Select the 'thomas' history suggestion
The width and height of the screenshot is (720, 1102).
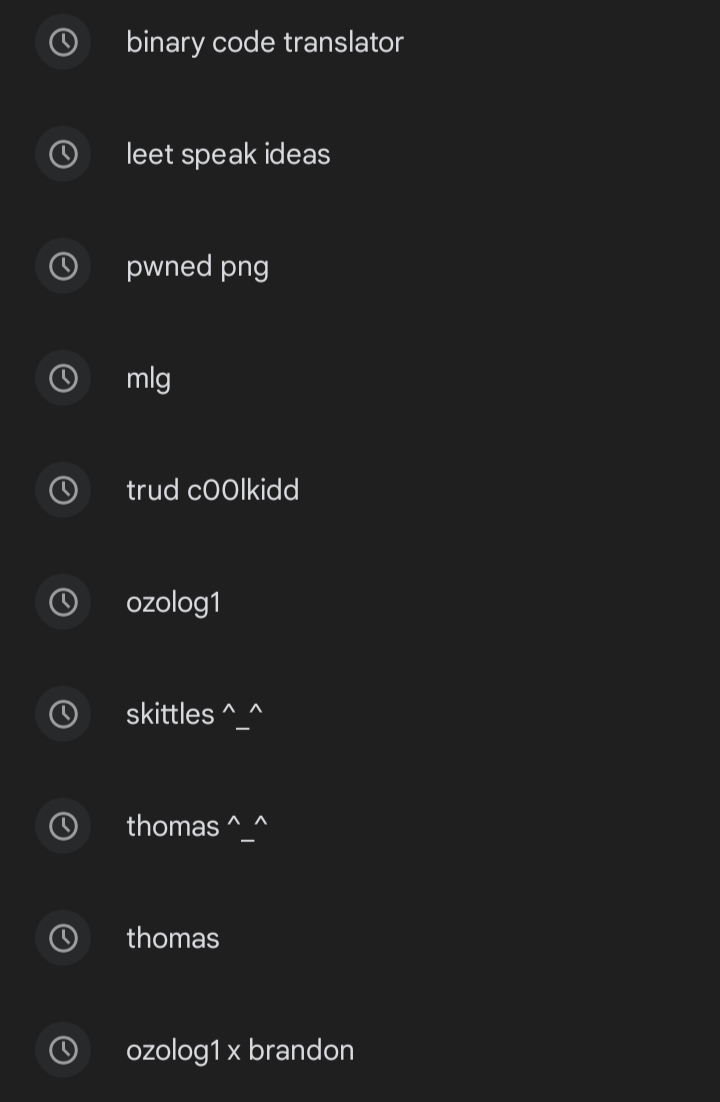[x=172, y=938]
